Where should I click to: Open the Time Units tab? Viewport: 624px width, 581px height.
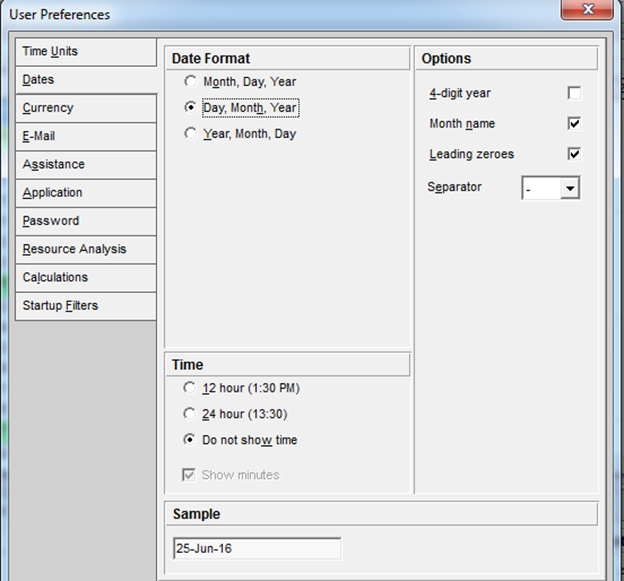coord(86,52)
